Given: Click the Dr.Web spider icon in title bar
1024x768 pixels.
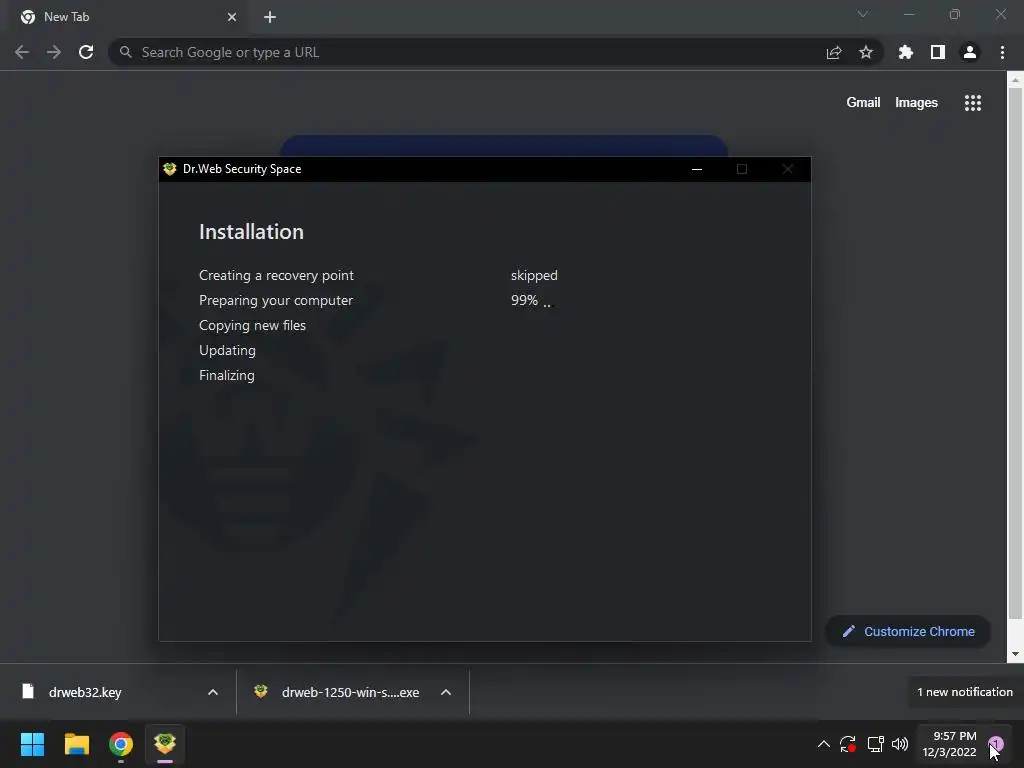Looking at the screenshot, I should tap(170, 169).
